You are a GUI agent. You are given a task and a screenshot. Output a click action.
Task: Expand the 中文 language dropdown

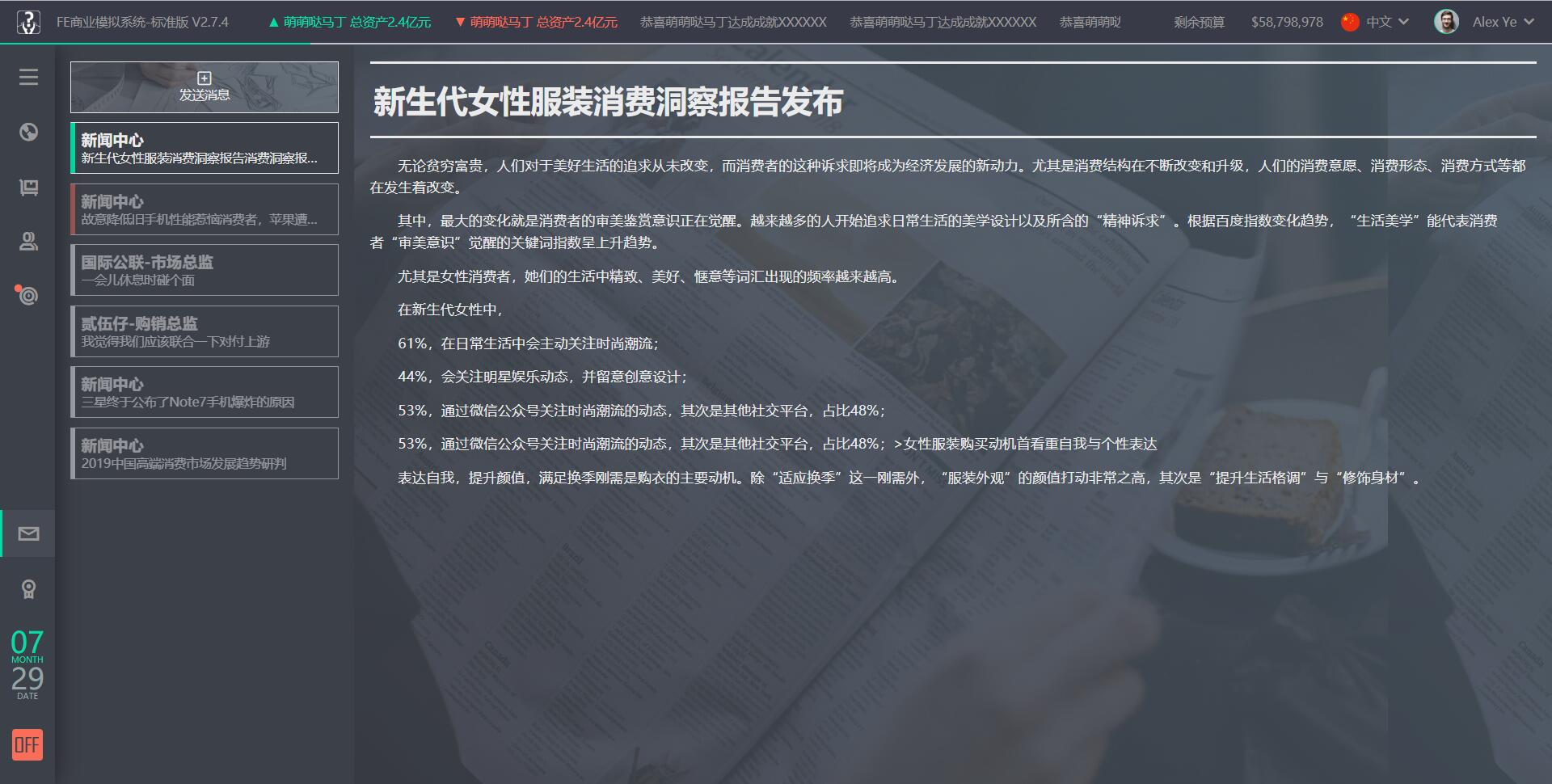pyautogui.click(x=1387, y=22)
